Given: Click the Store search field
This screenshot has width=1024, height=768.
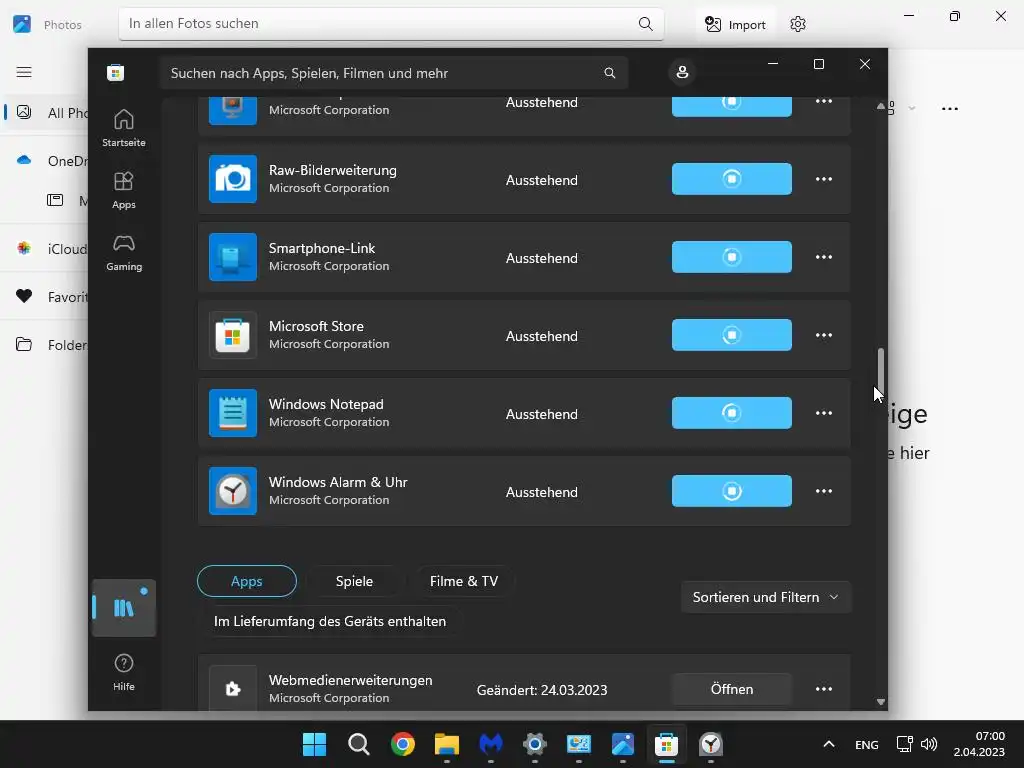Looking at the screenshot, I should [x=393, y=73].
